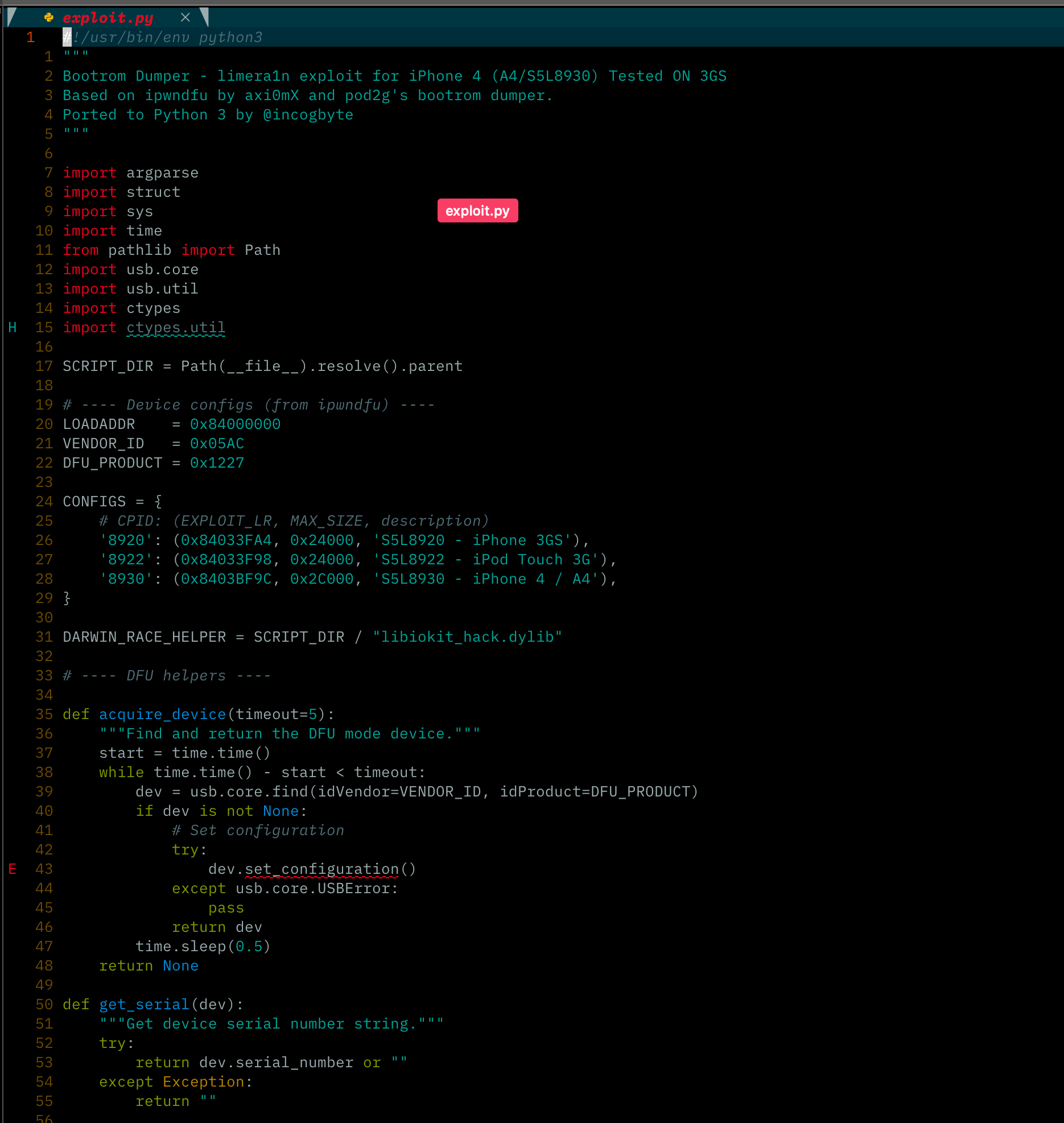Select the exploit.py buffer tab
The image size is (1064, 1123).
click(108, 18)
